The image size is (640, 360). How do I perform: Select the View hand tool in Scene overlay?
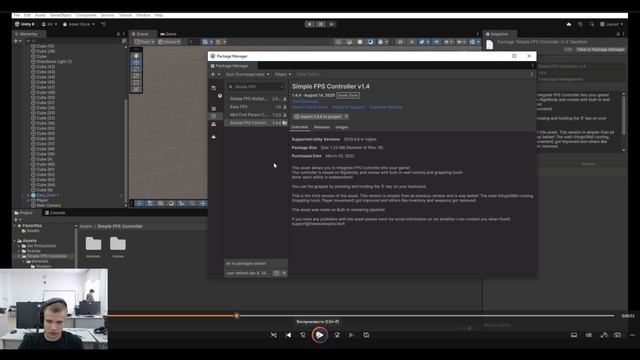(136, 56)
